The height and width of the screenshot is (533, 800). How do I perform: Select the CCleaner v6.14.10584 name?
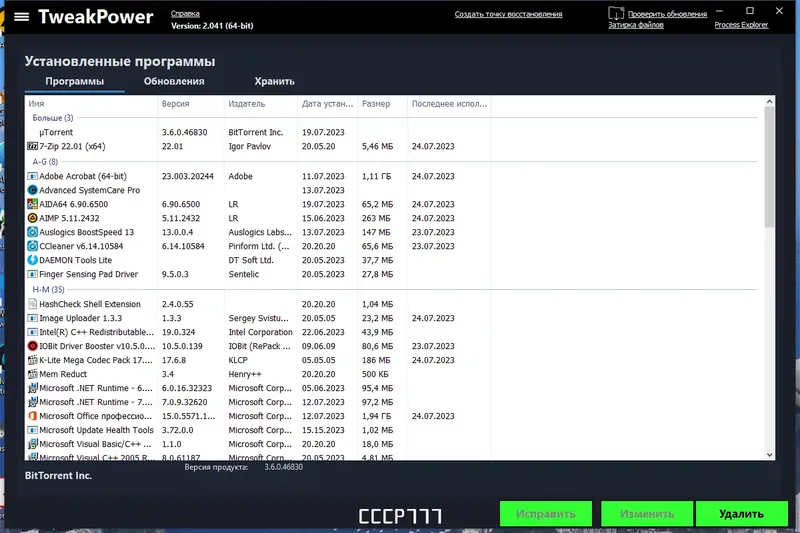coord(81,246)
